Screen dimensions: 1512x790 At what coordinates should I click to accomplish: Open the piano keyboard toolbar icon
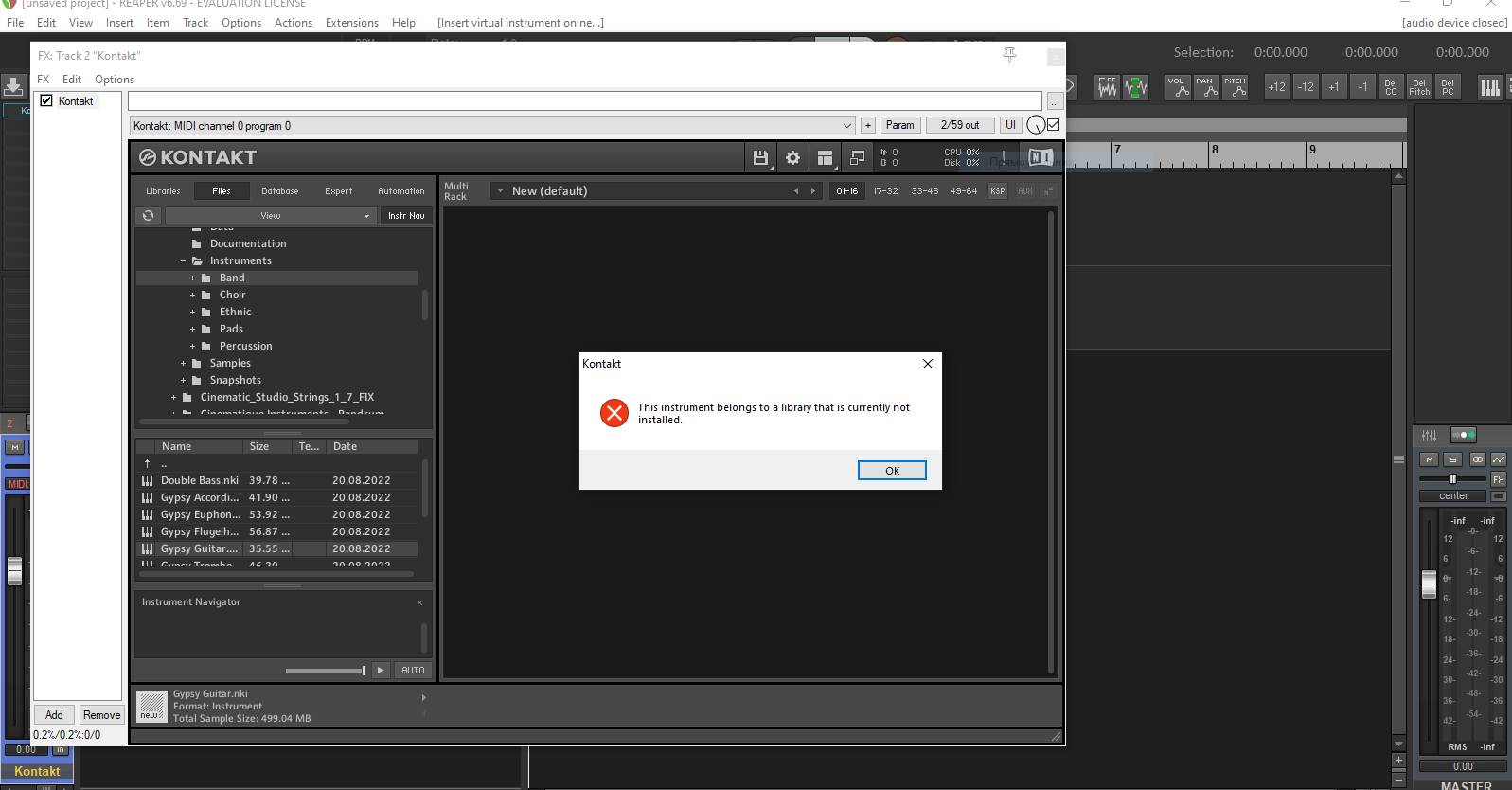[1490, 87]
